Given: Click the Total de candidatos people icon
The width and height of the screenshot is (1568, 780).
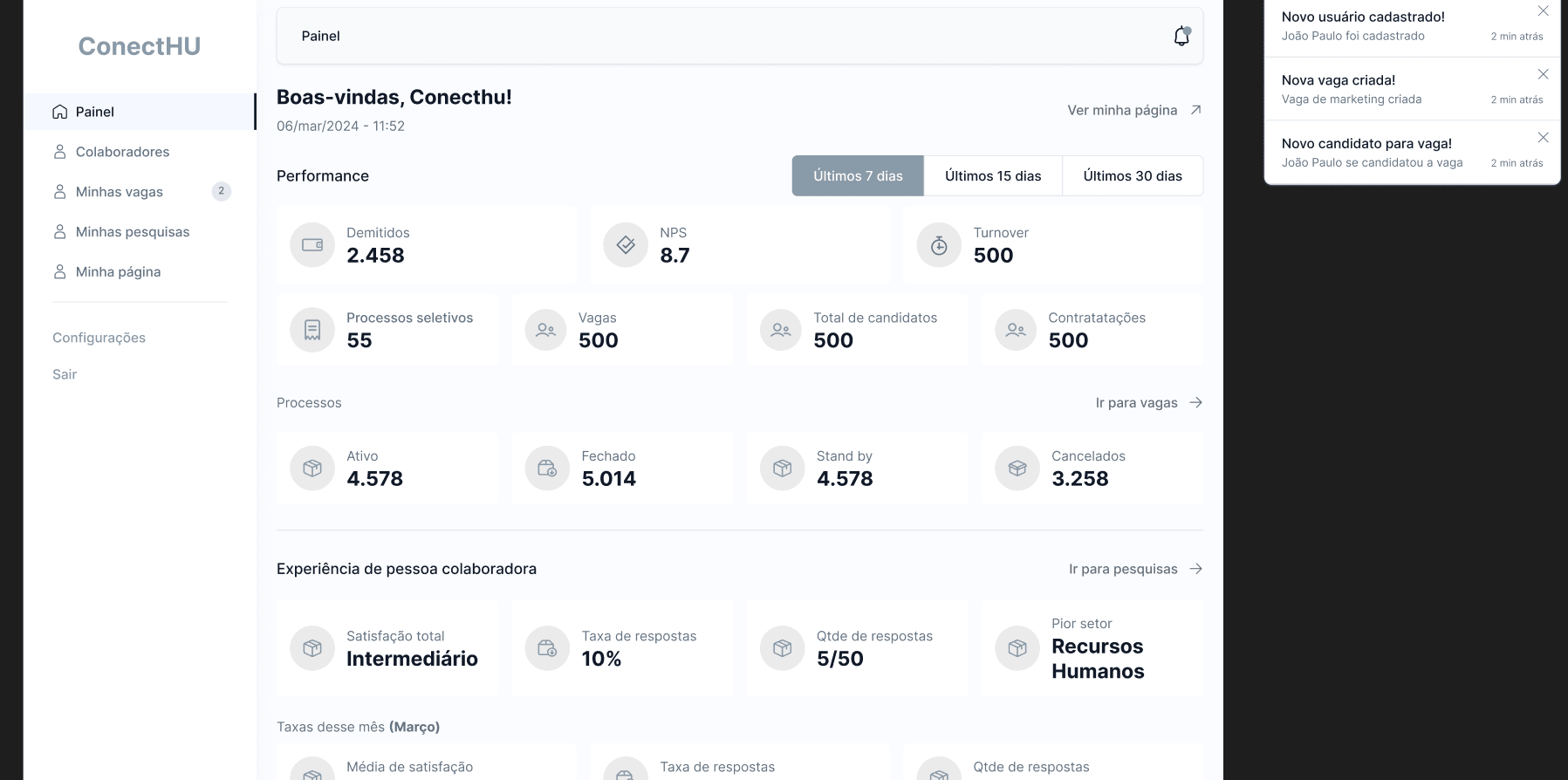Looking at the screenshot, I should 781,330.
